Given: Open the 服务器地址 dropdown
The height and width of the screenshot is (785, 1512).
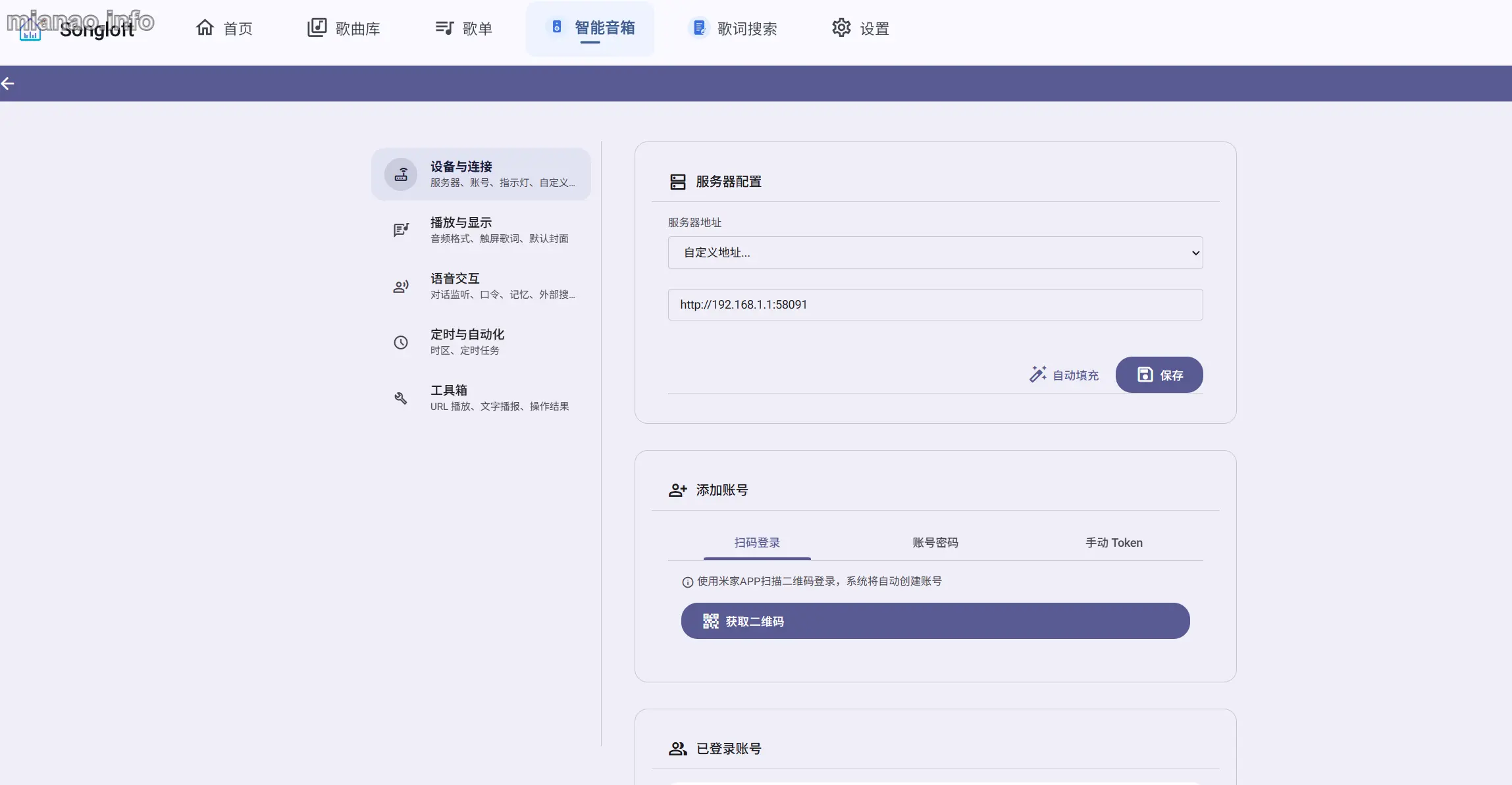Looking at the screenshot, I should click(935, 253).
